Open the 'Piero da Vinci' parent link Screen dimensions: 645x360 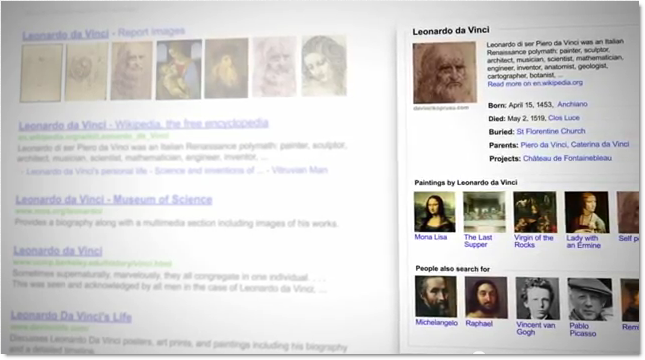pos(543,145)
